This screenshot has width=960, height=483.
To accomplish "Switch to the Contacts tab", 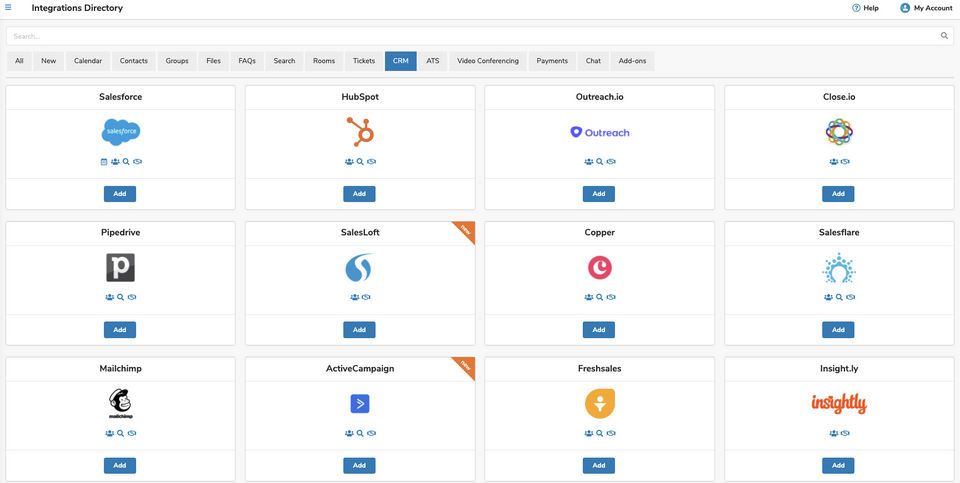I will (x=133, y=61).
